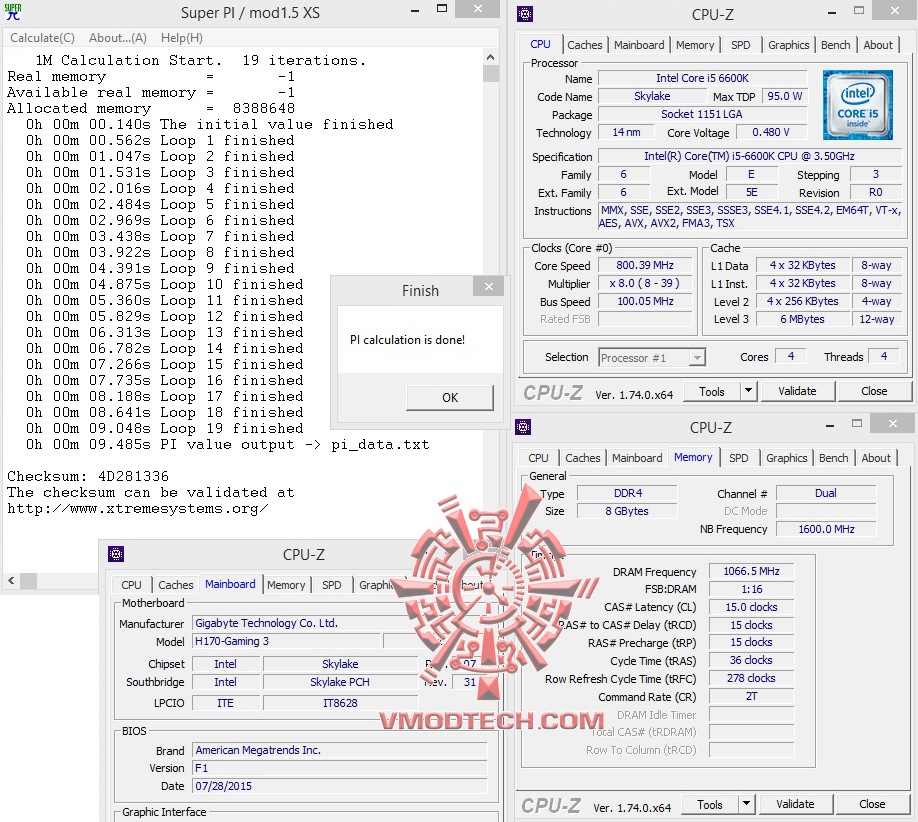Click the Intel Core i5 inside logo
The width and height of the screenshot is (918, 822).
(857, 105)
